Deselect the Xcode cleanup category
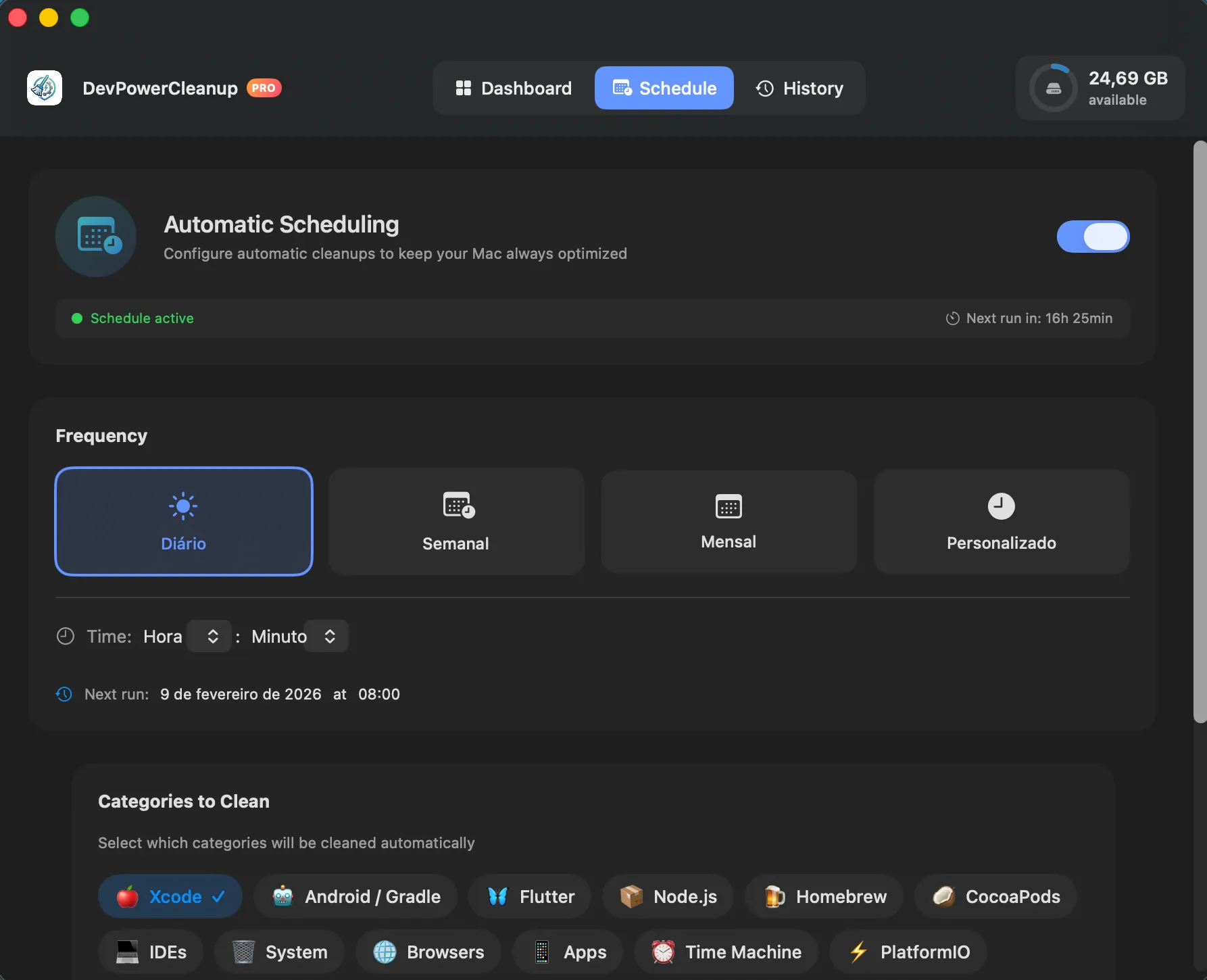The width and height of the screenshot is (1207, 980). coord(170,896)
